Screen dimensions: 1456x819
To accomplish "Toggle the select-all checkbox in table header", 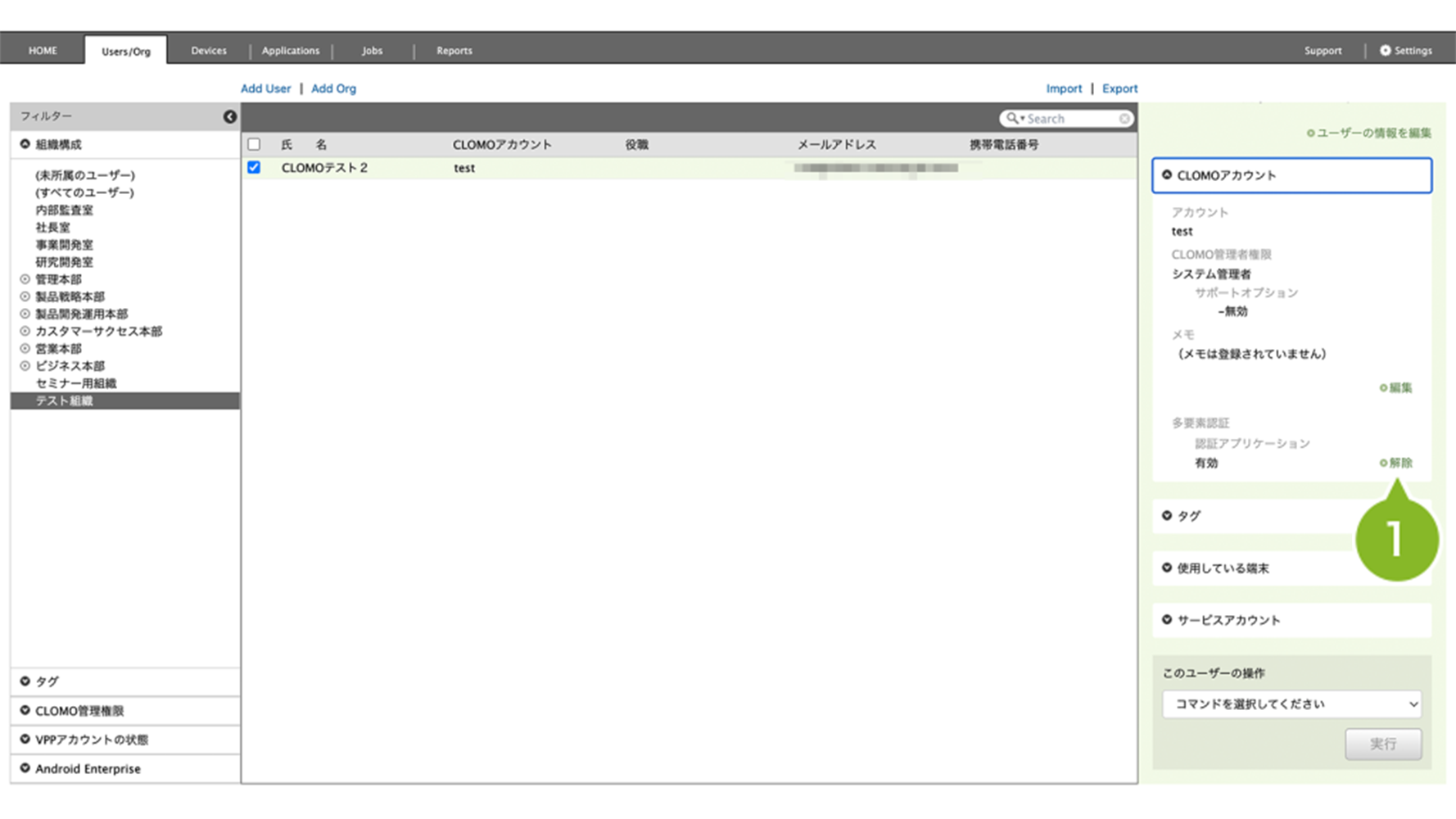I will pos(254,144).
